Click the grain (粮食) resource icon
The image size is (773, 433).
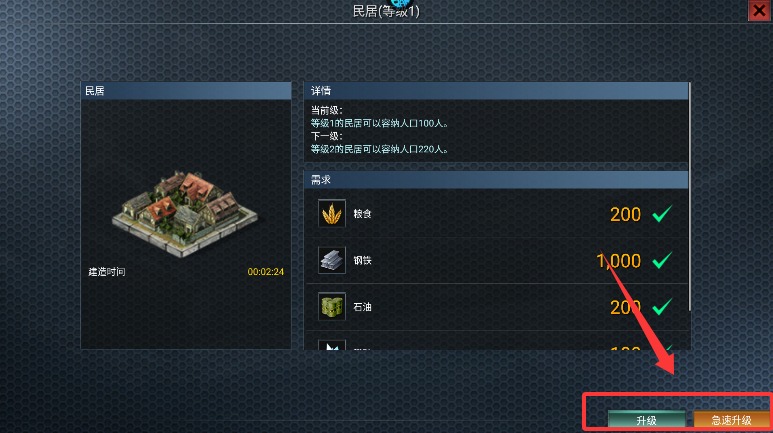pyautogui.click(x=332, y=214)
